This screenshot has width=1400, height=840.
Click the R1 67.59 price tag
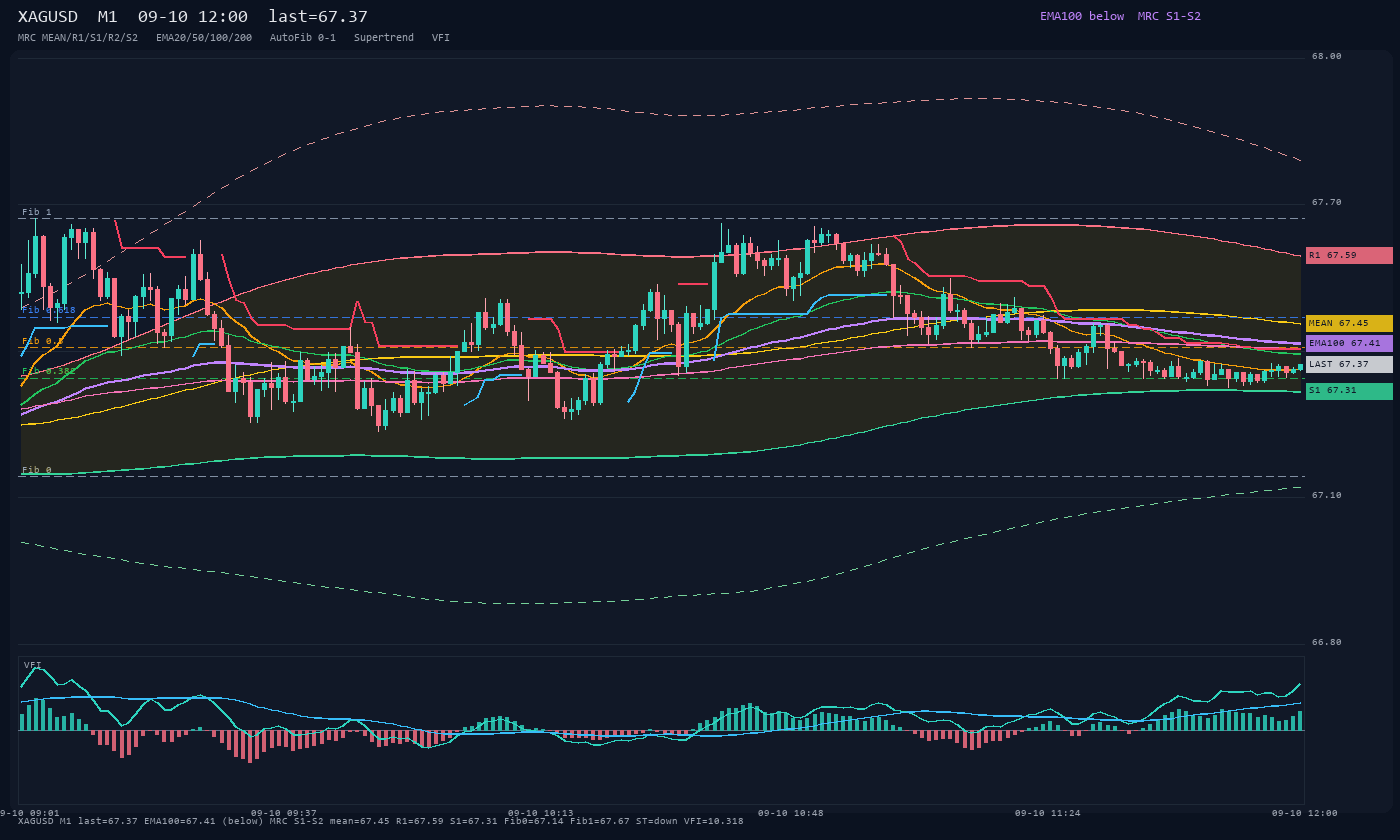(x=1349, y=255)
